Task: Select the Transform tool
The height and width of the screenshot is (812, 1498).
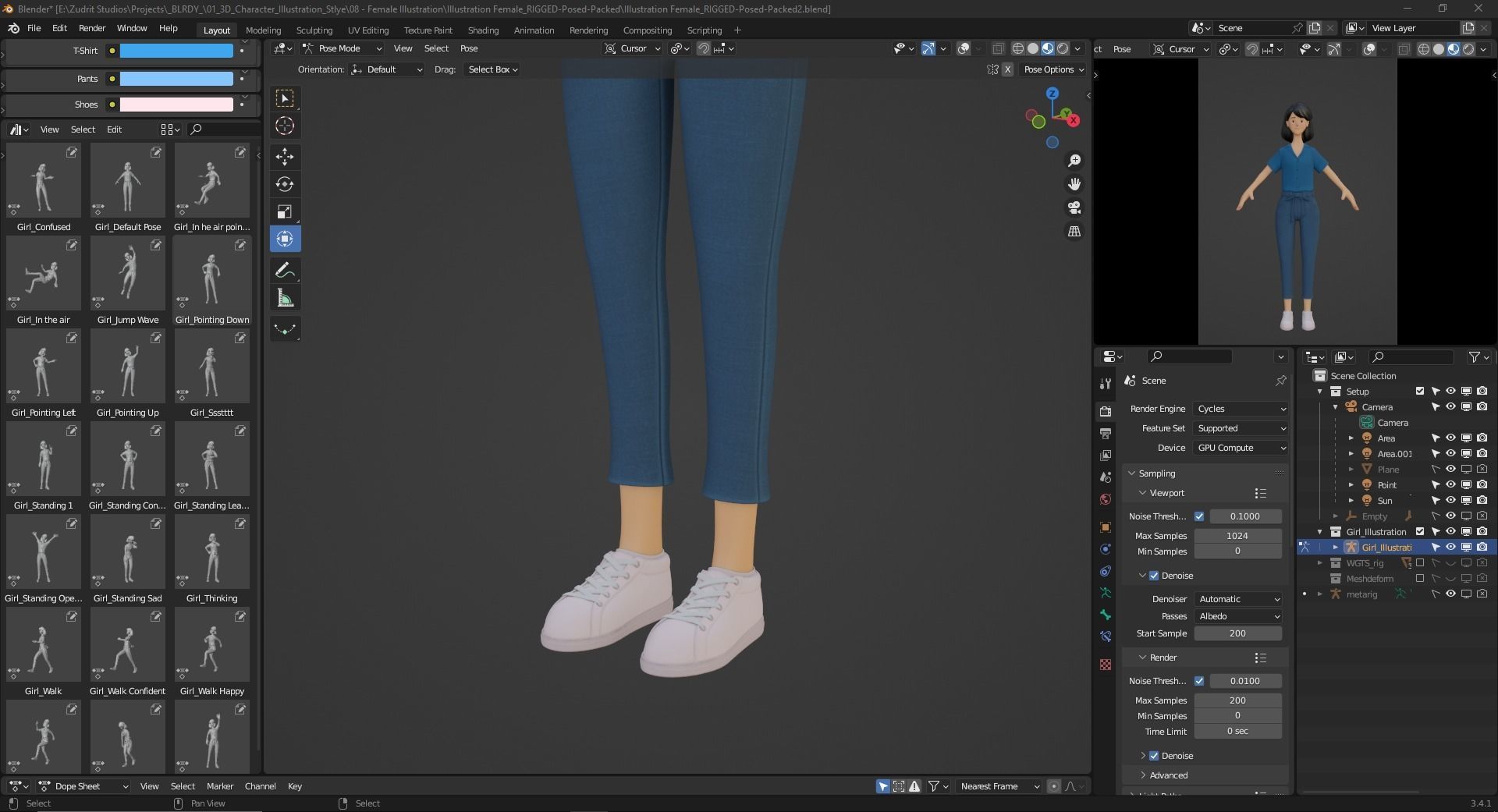Action: point(285,239)
